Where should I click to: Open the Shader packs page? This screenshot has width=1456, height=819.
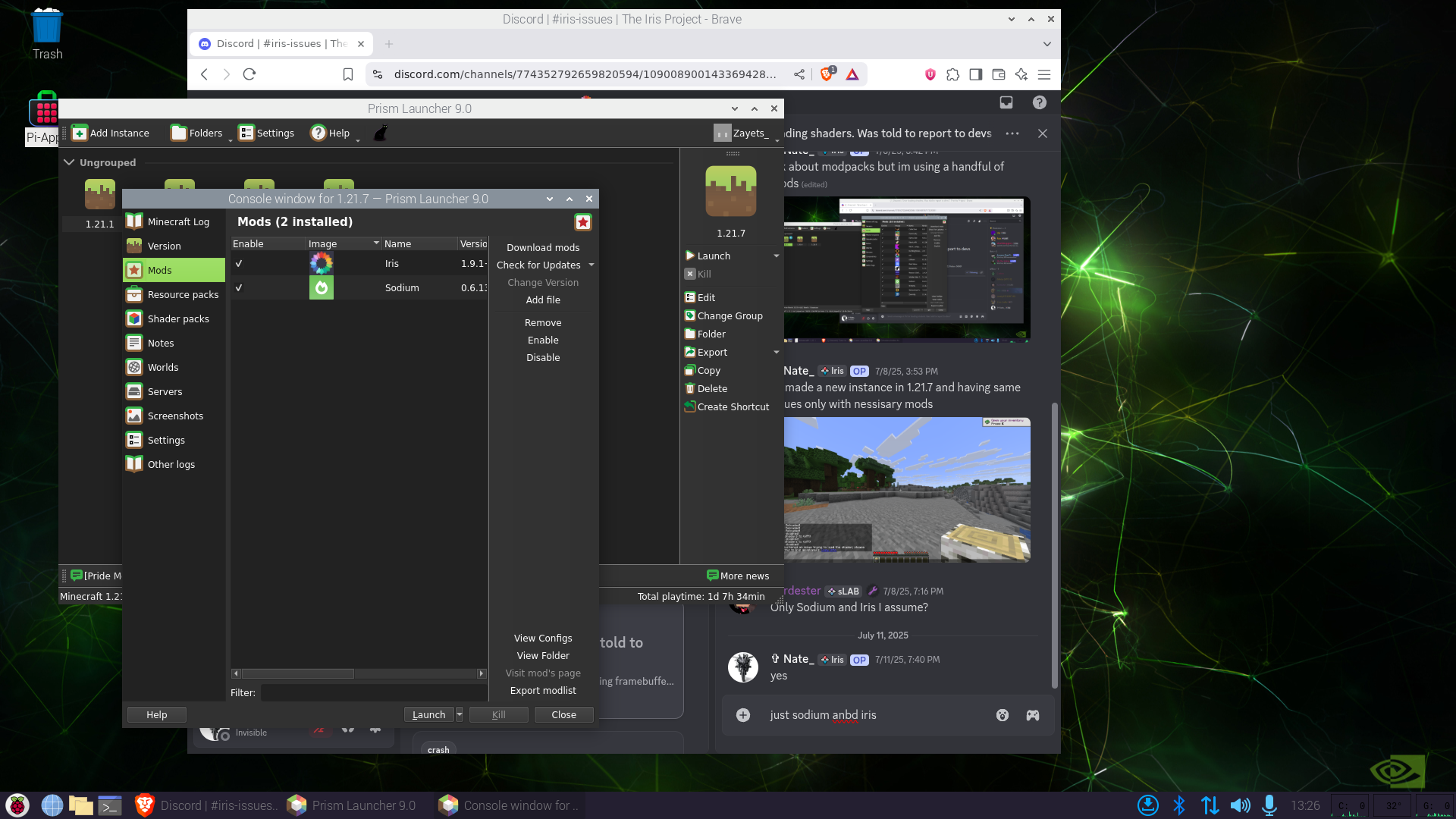(177, 318)
